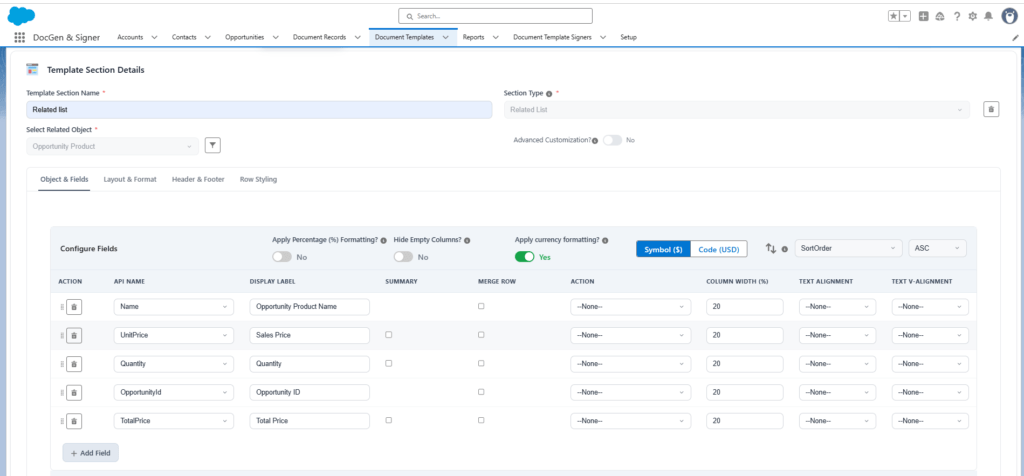Delete the Quantity field row
The image size is (1024, 476).
pos(74,364)
